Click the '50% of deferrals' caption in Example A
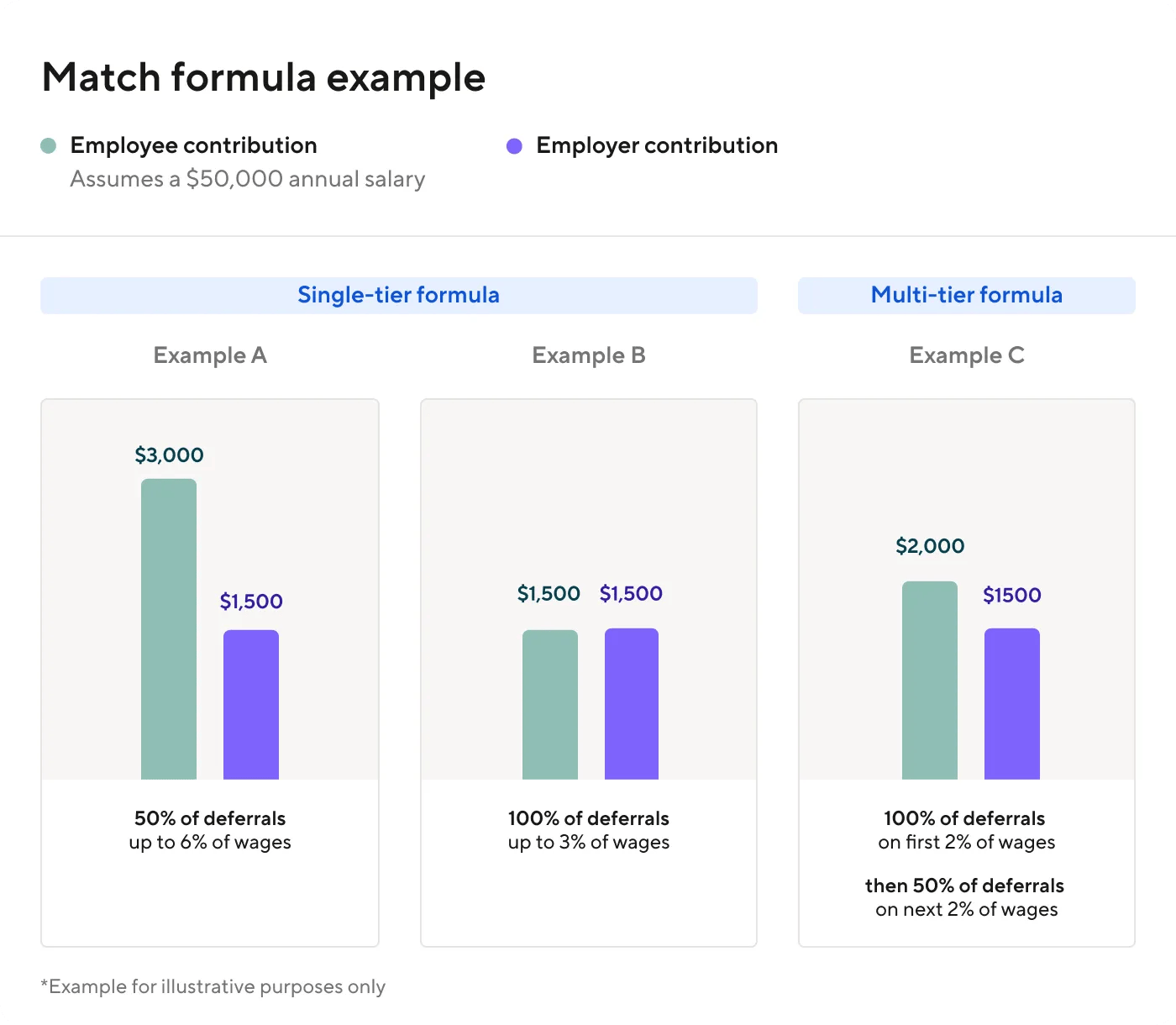 pyautogui.click(x=210, y=818)
